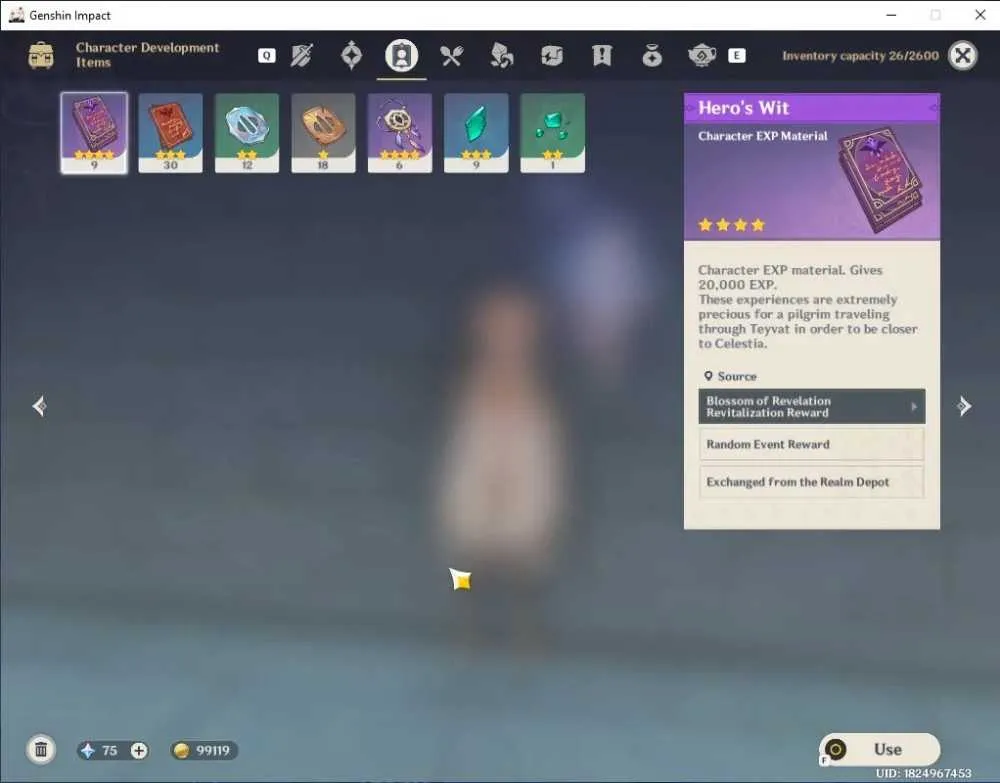Open the Precious Items pouch tab

[x=652, y=56]
